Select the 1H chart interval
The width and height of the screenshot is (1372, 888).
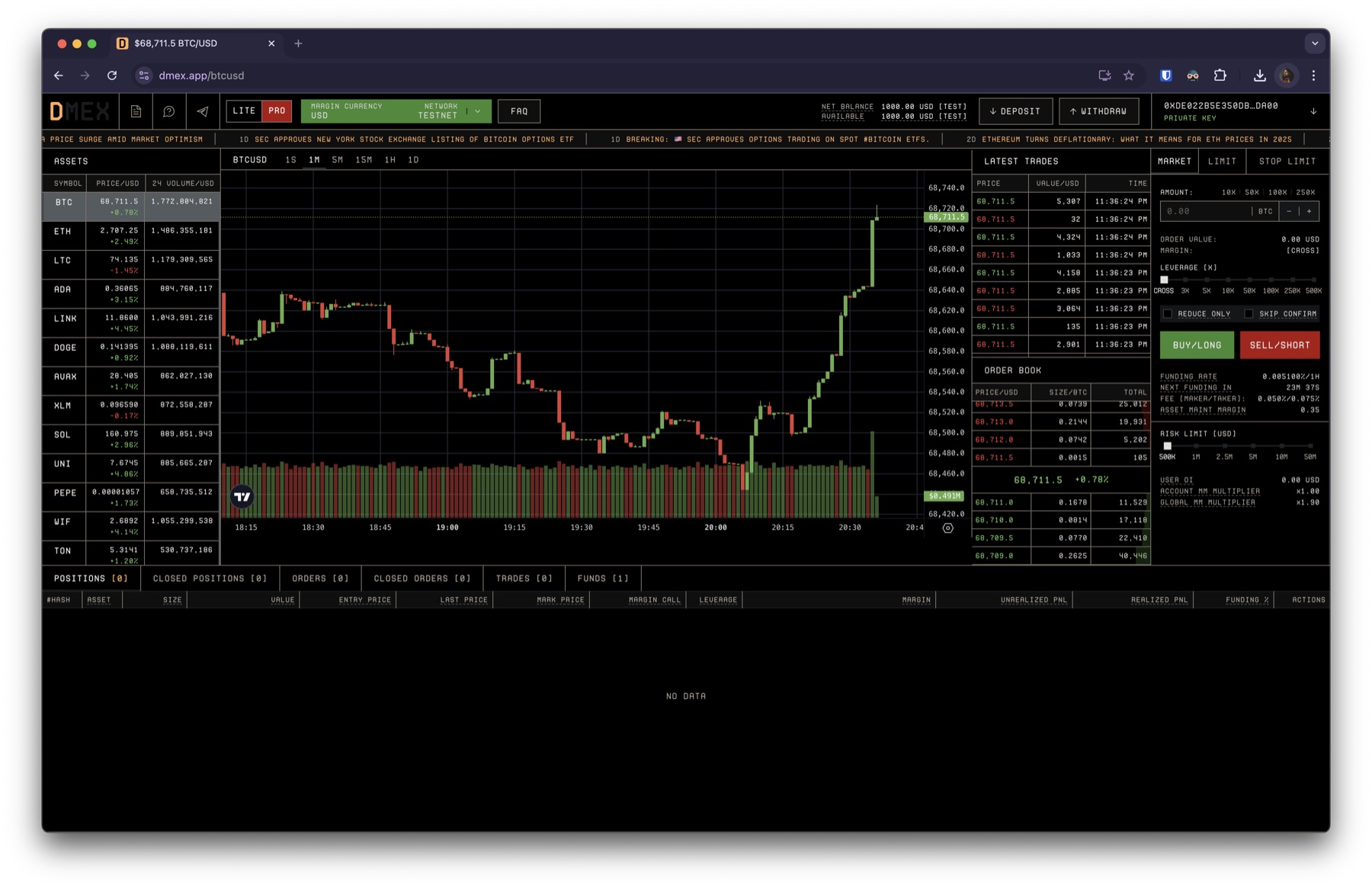pyautogui.click(x=389, y=160)
